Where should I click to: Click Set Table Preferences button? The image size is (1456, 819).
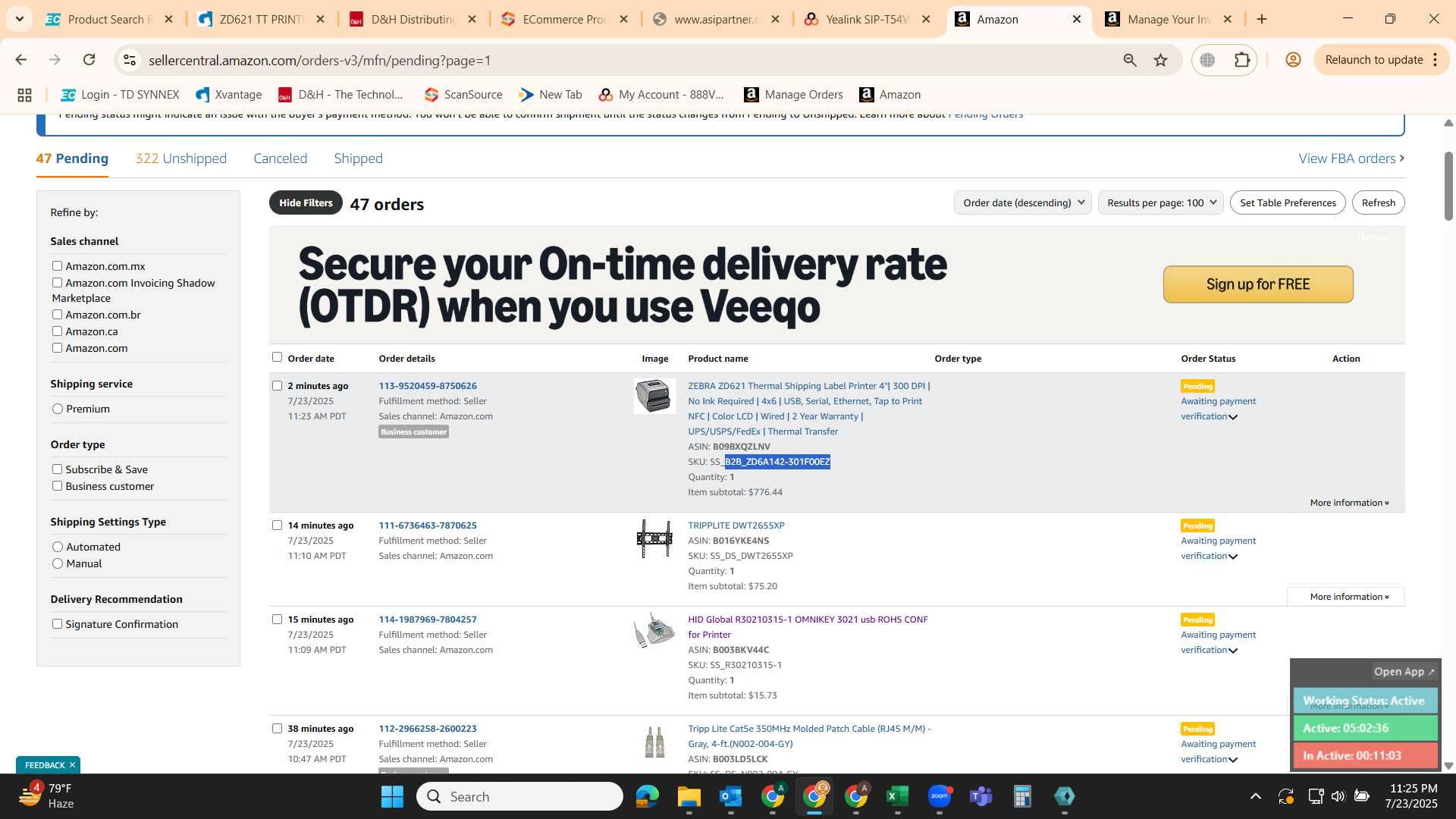point(1288,202)
